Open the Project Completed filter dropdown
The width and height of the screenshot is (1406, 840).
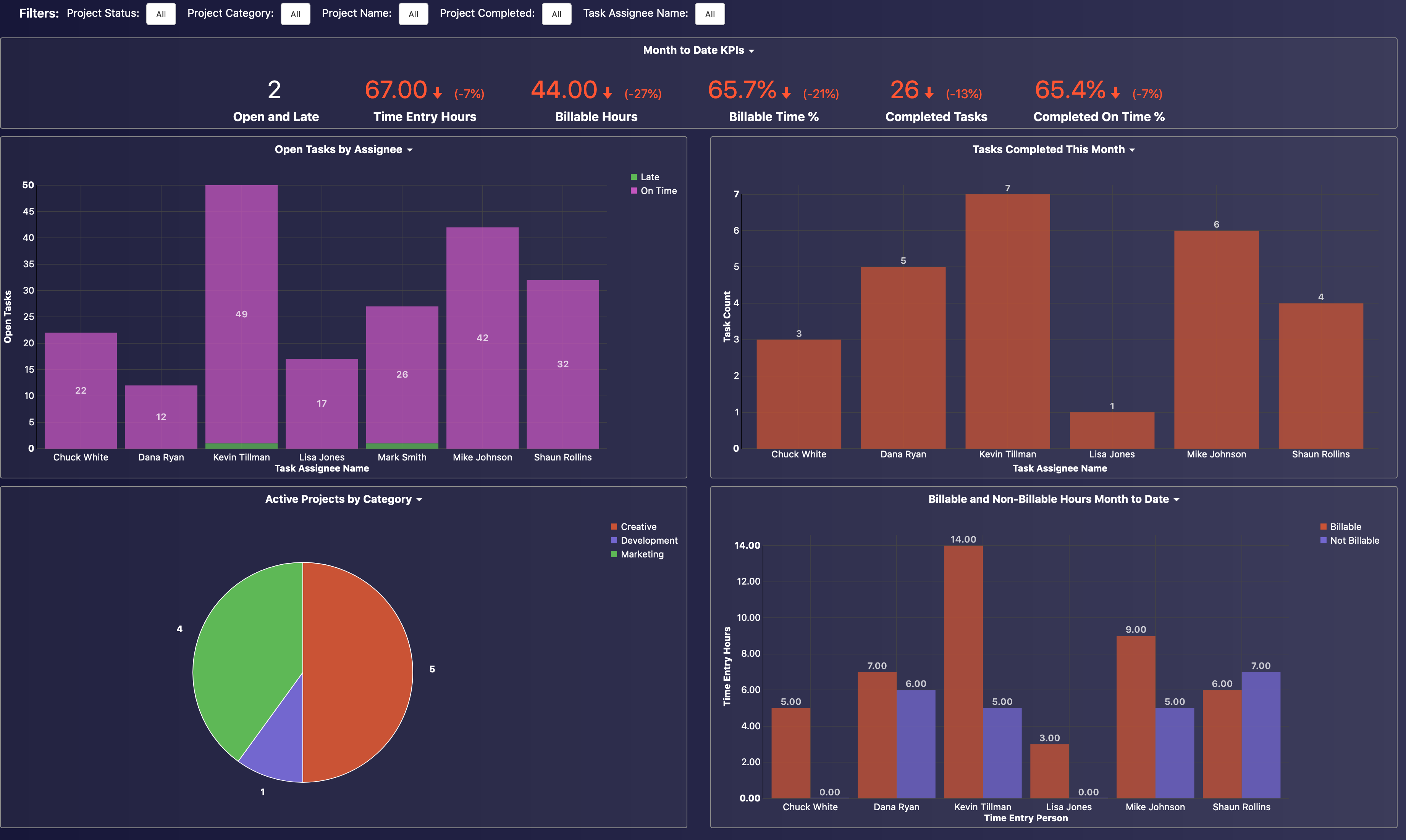(x=556, y=14)
